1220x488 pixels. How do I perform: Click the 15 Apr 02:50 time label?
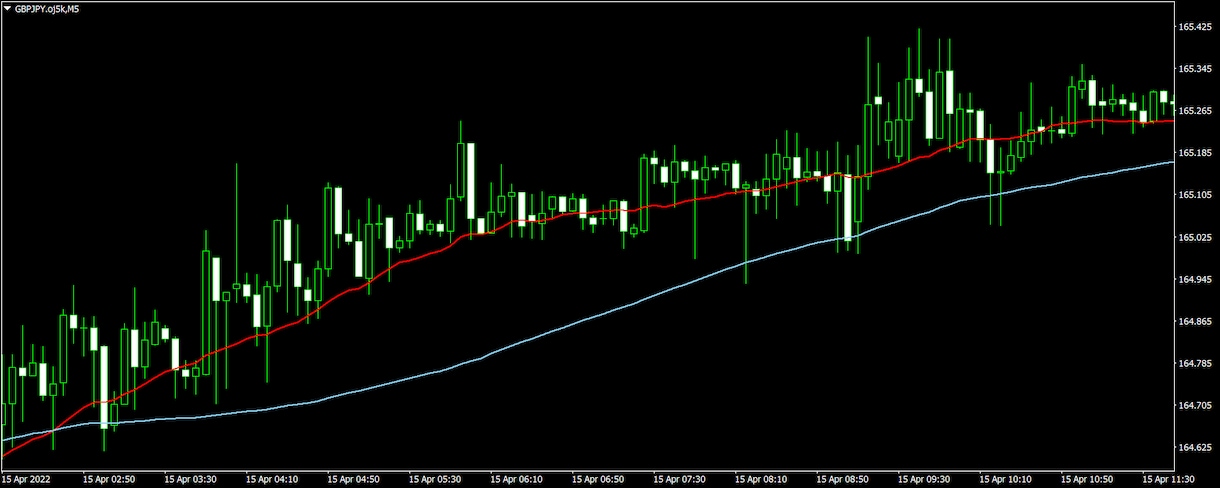tap(109, 479)
